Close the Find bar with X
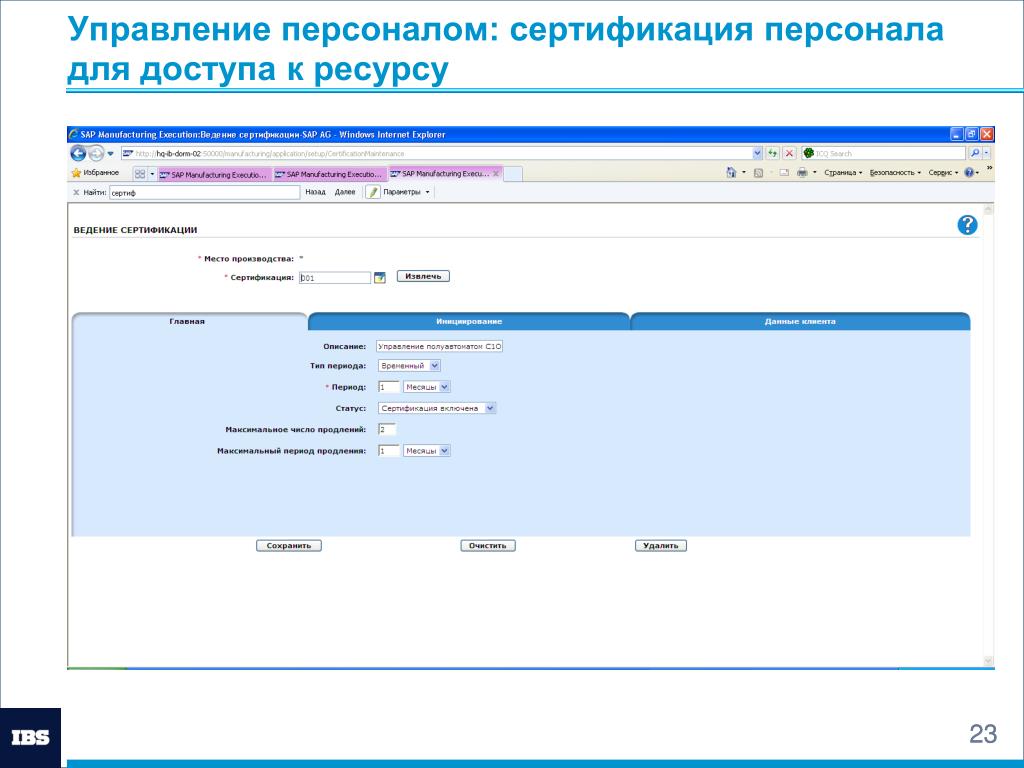The width and height of the screenshot is (1024, 768). tap(76, 193)
